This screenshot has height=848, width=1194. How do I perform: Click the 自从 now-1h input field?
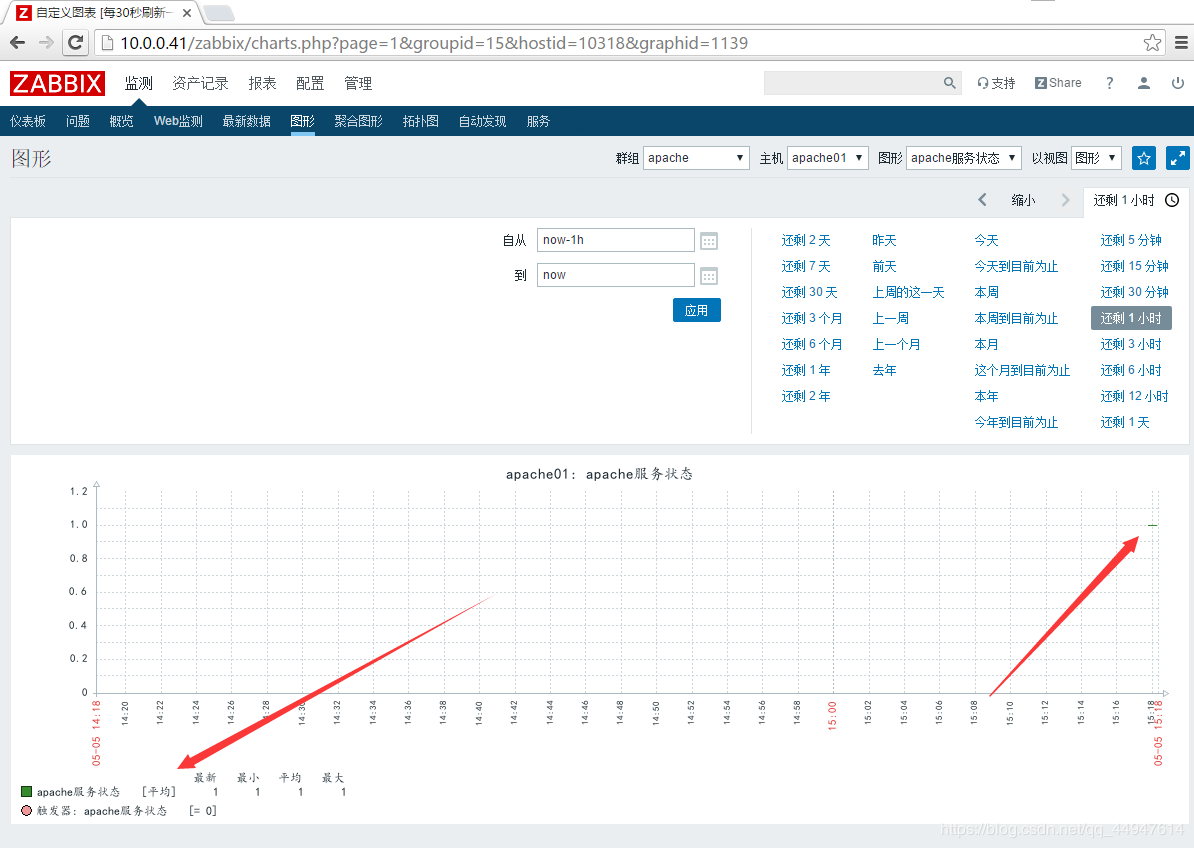[615, 240]
